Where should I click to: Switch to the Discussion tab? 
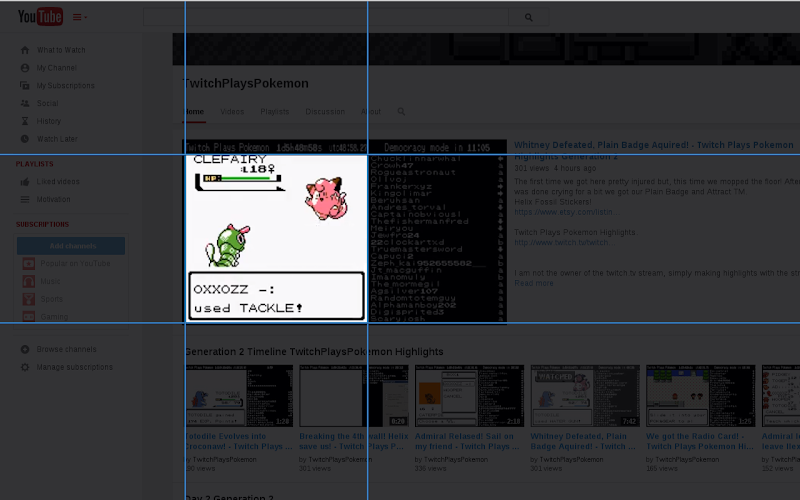[325, 112]
